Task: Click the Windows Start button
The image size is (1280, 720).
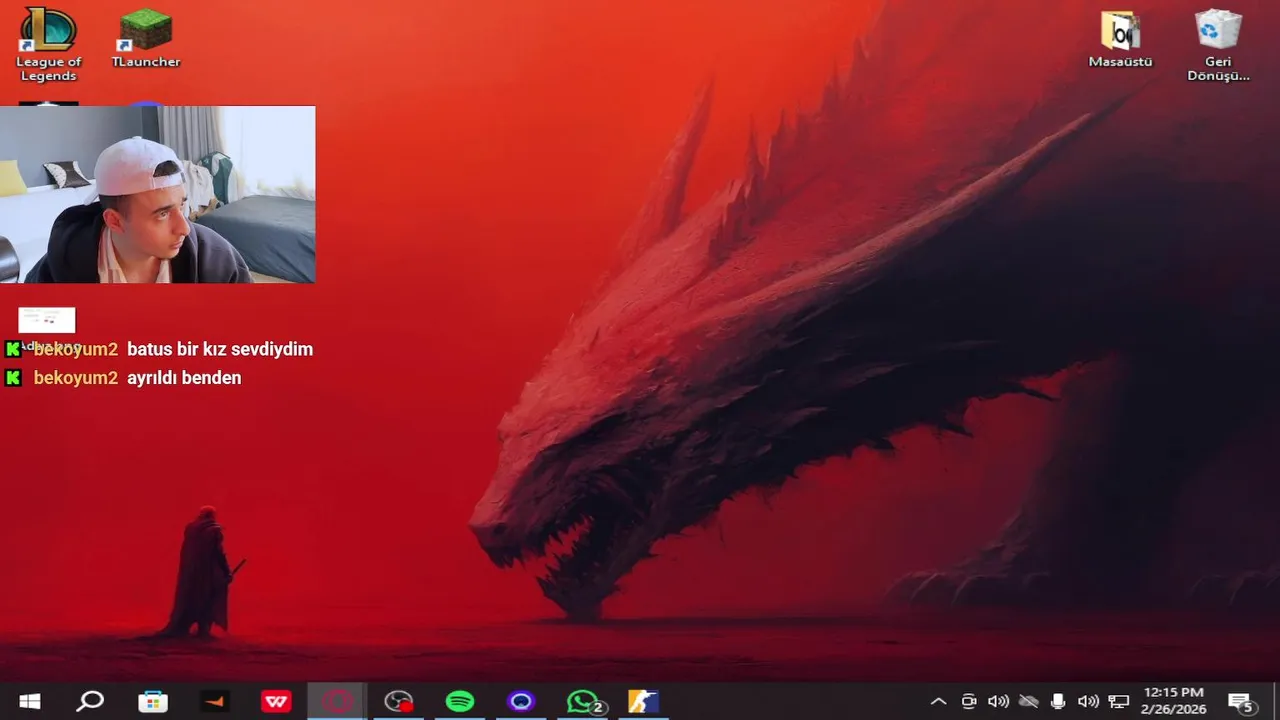Action: pos(30,702)
